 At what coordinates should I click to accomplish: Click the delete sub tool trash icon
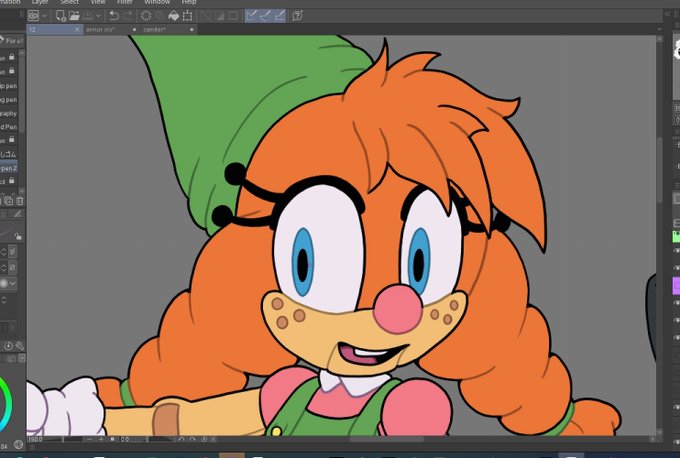click(20, 201)
